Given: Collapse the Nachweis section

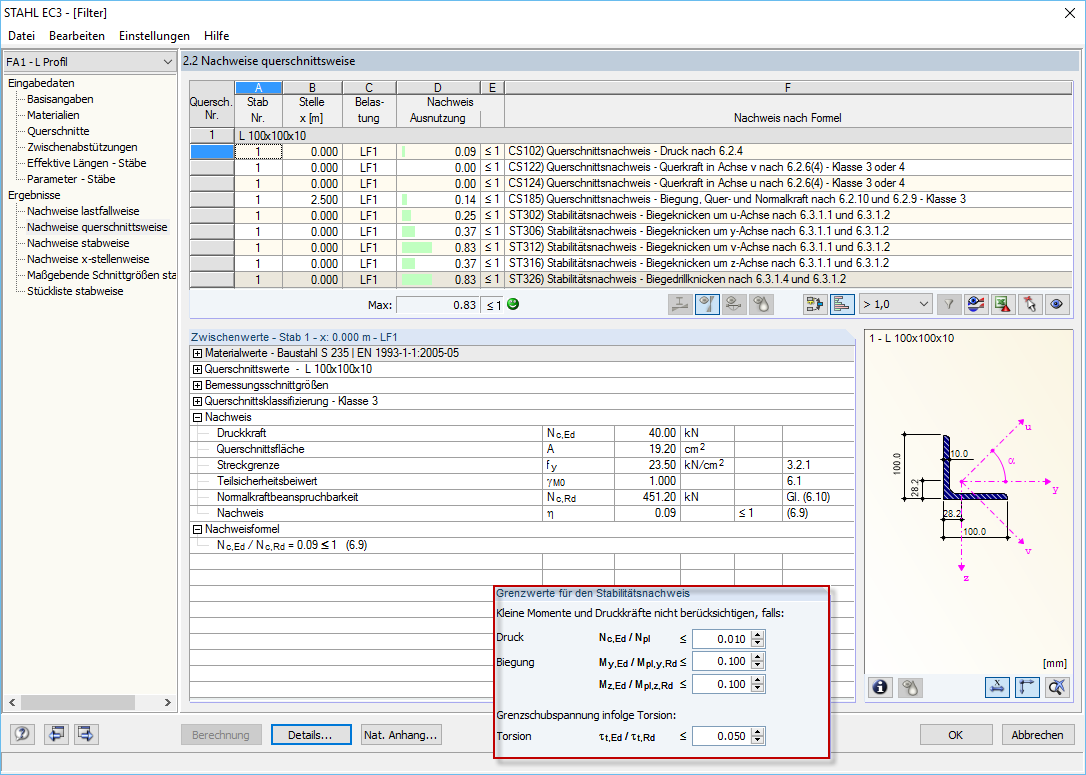Looking at the screenshot, I should [x=197, y=418].
